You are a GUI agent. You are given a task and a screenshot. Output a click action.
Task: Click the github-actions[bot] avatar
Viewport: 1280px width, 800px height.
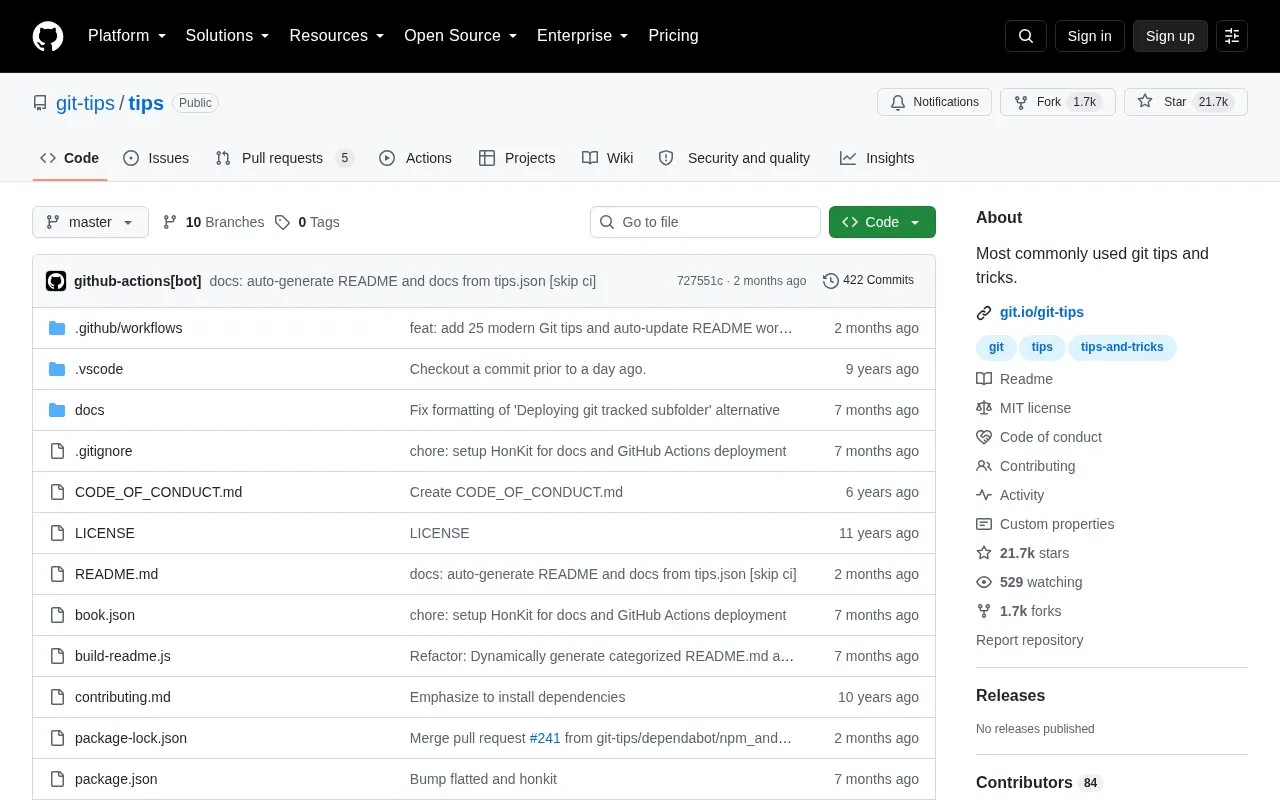click(x=56, y=281)
